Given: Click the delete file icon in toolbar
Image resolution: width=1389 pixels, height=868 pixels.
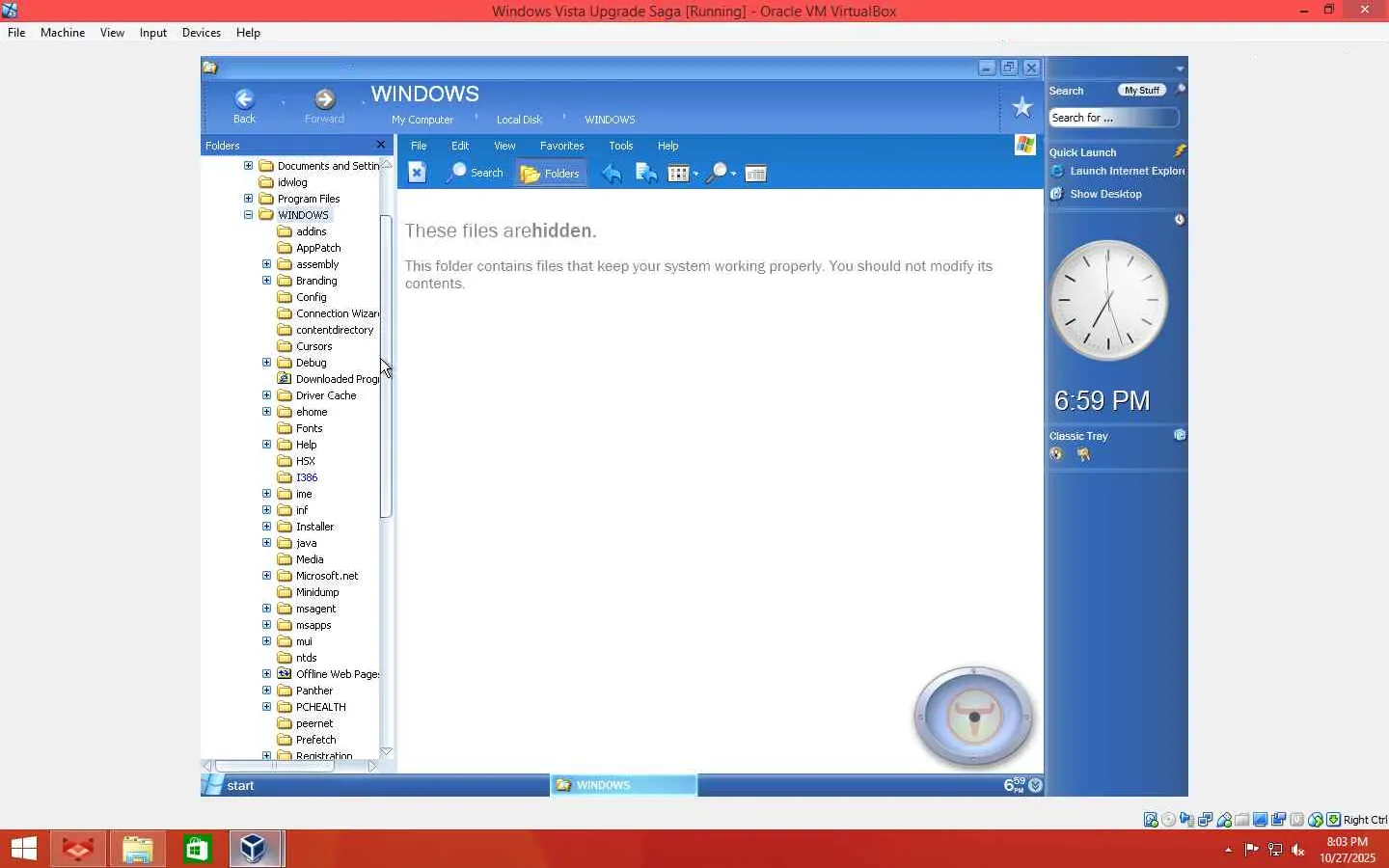Looking at the screenshot, I should pos(417,173).
